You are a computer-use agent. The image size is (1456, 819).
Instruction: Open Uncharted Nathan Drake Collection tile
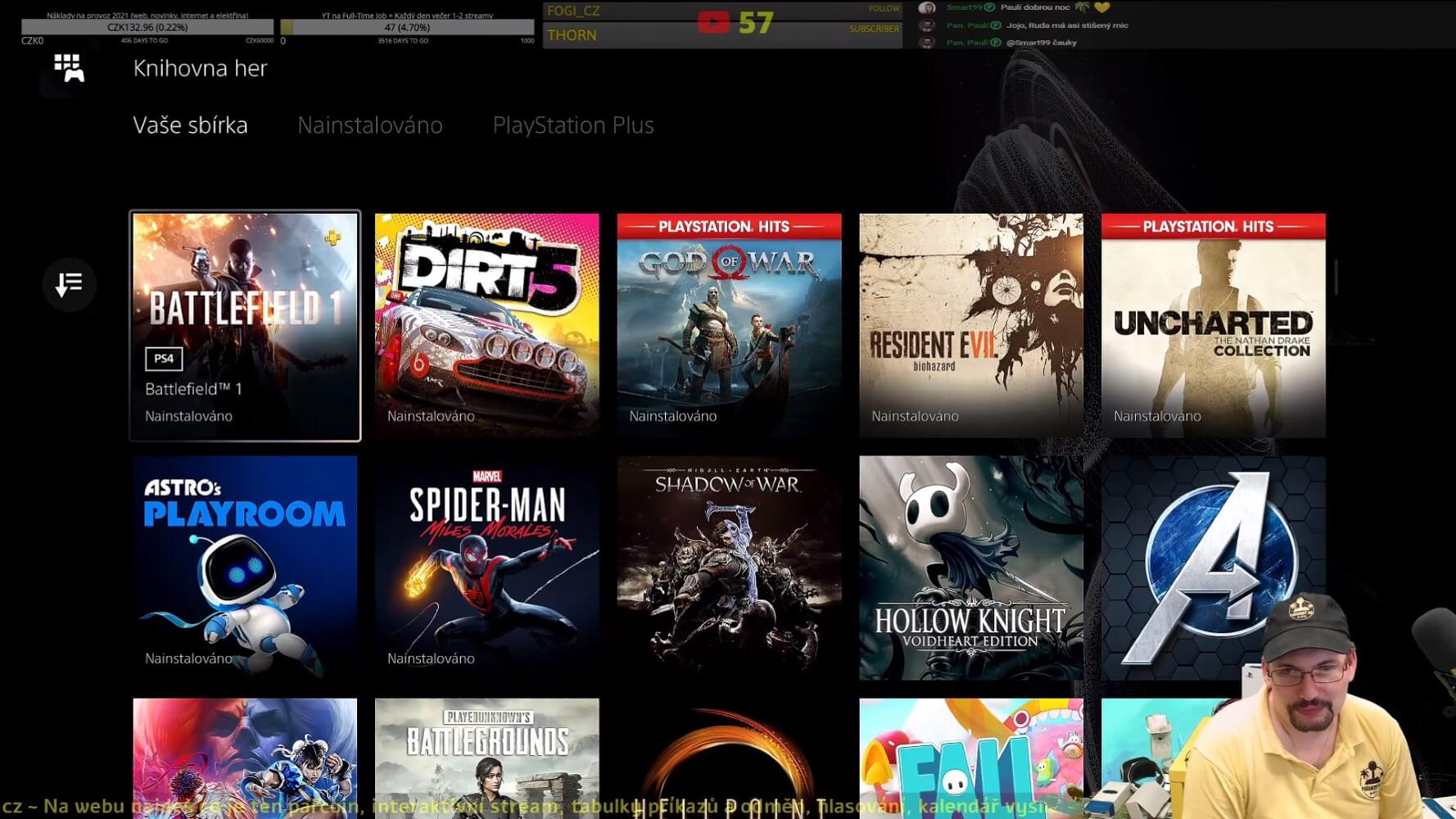point(1213,325)
